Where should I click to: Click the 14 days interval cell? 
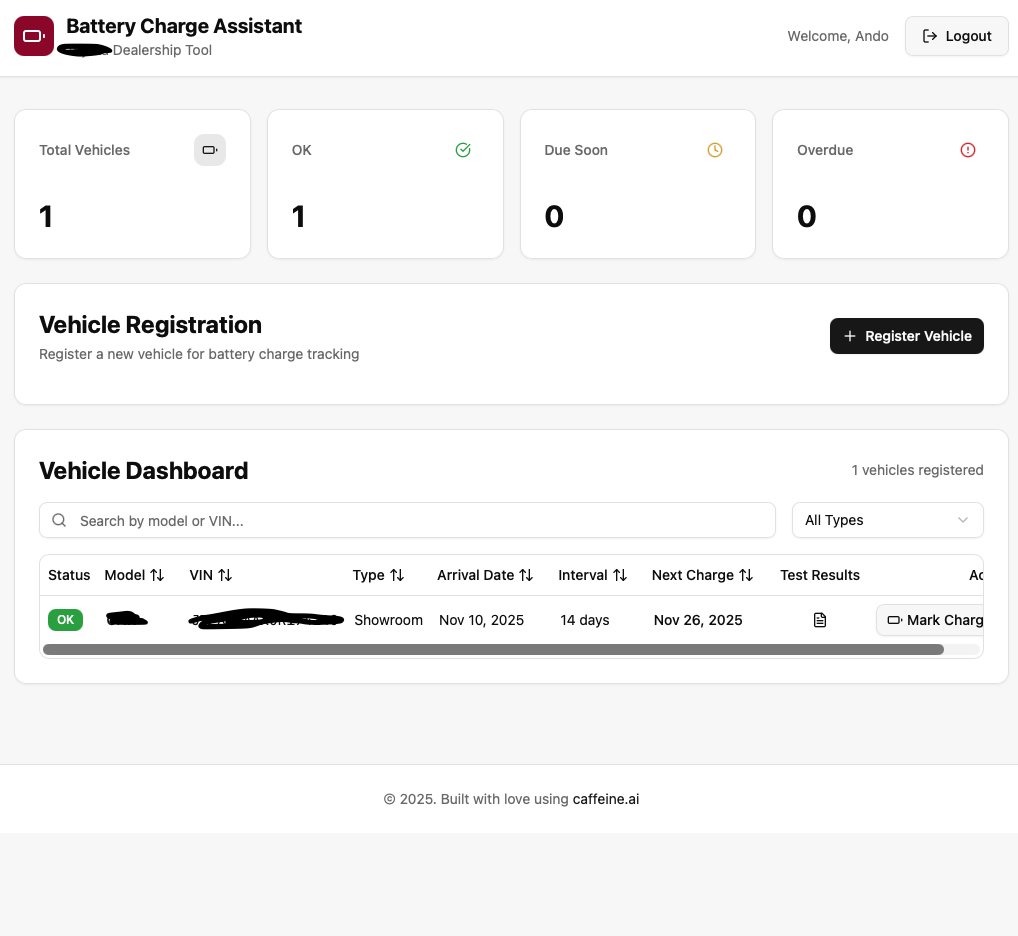coord(584,620)
